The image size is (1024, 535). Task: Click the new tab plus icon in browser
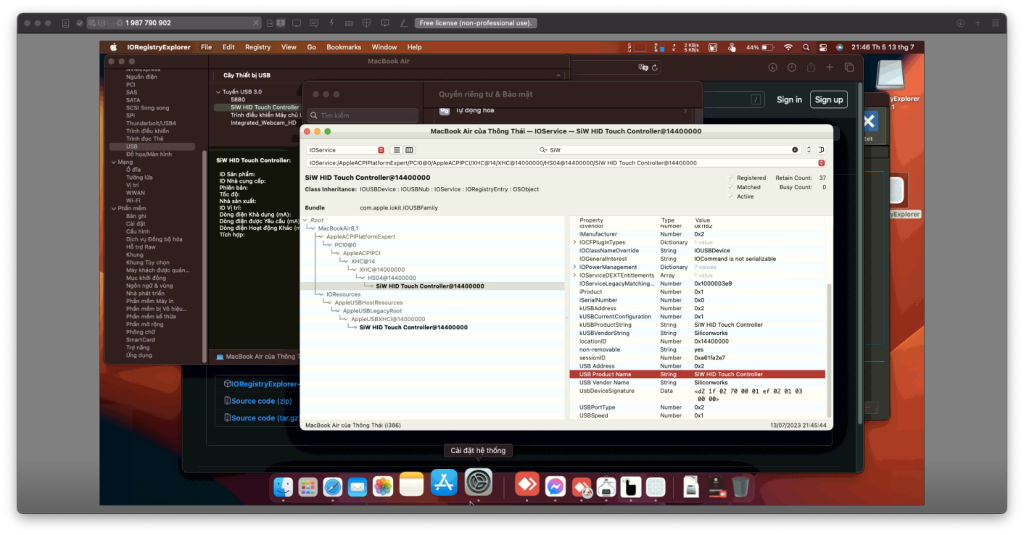(829, 67)
